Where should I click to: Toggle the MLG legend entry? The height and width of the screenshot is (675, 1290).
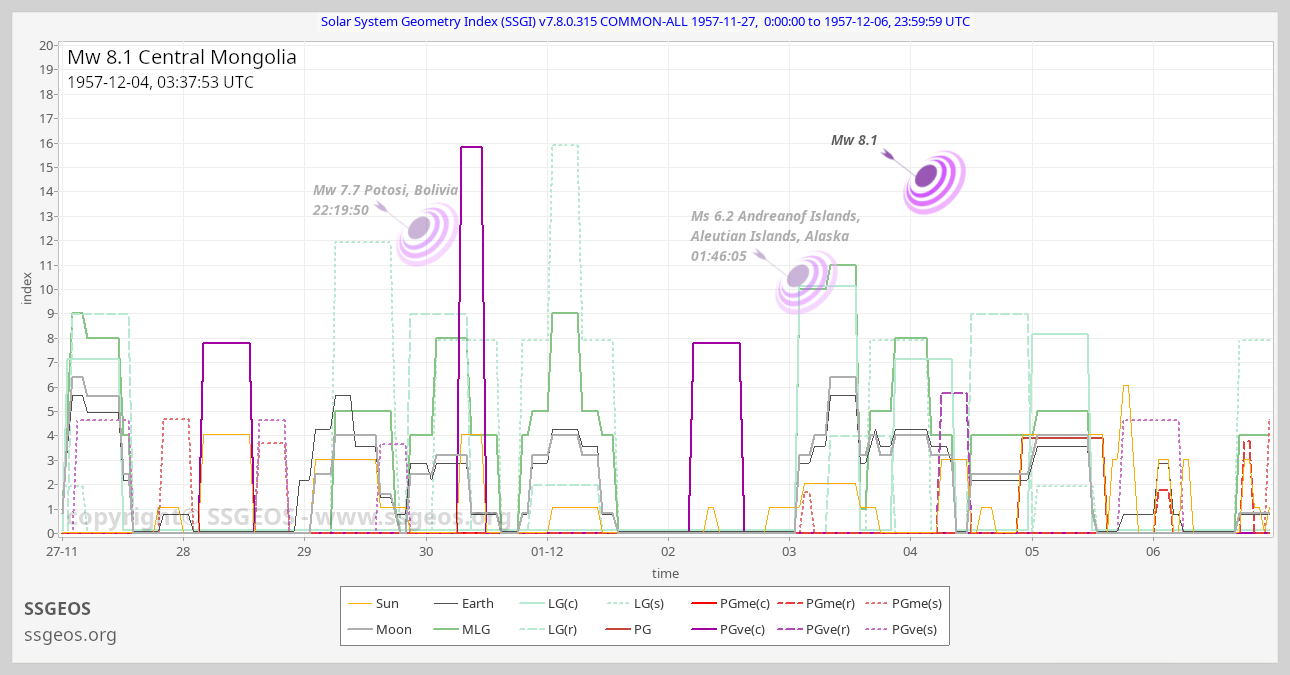point(464,630)
